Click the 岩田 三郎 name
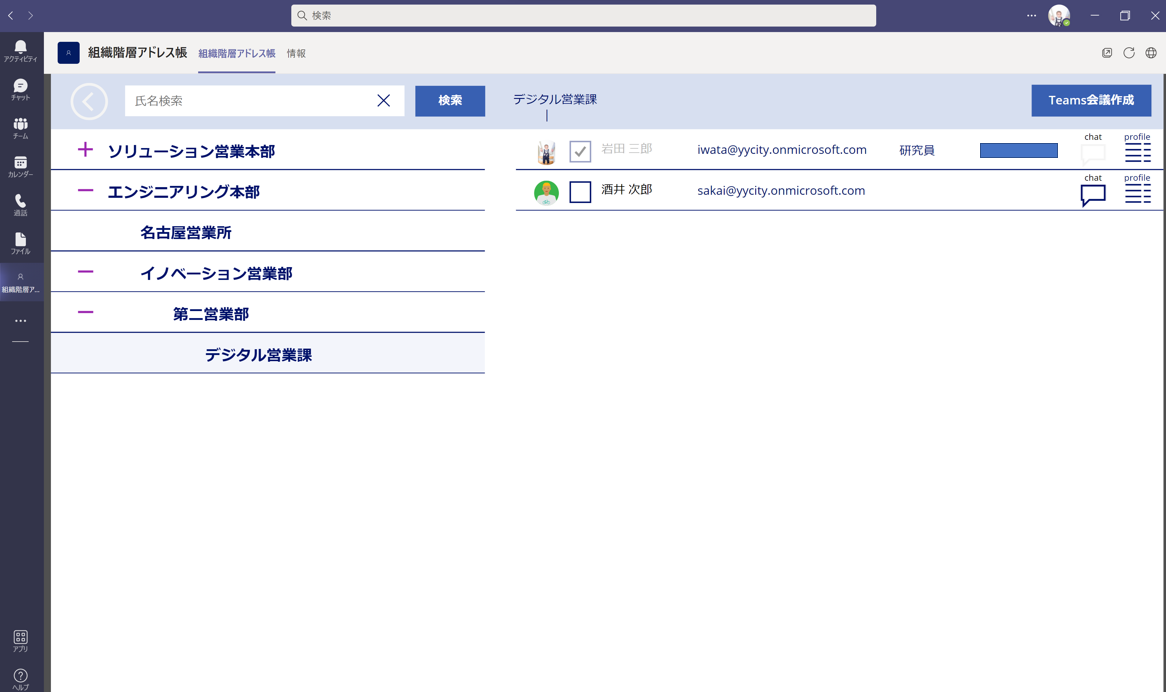1166x692 pixels. (626, 149)
